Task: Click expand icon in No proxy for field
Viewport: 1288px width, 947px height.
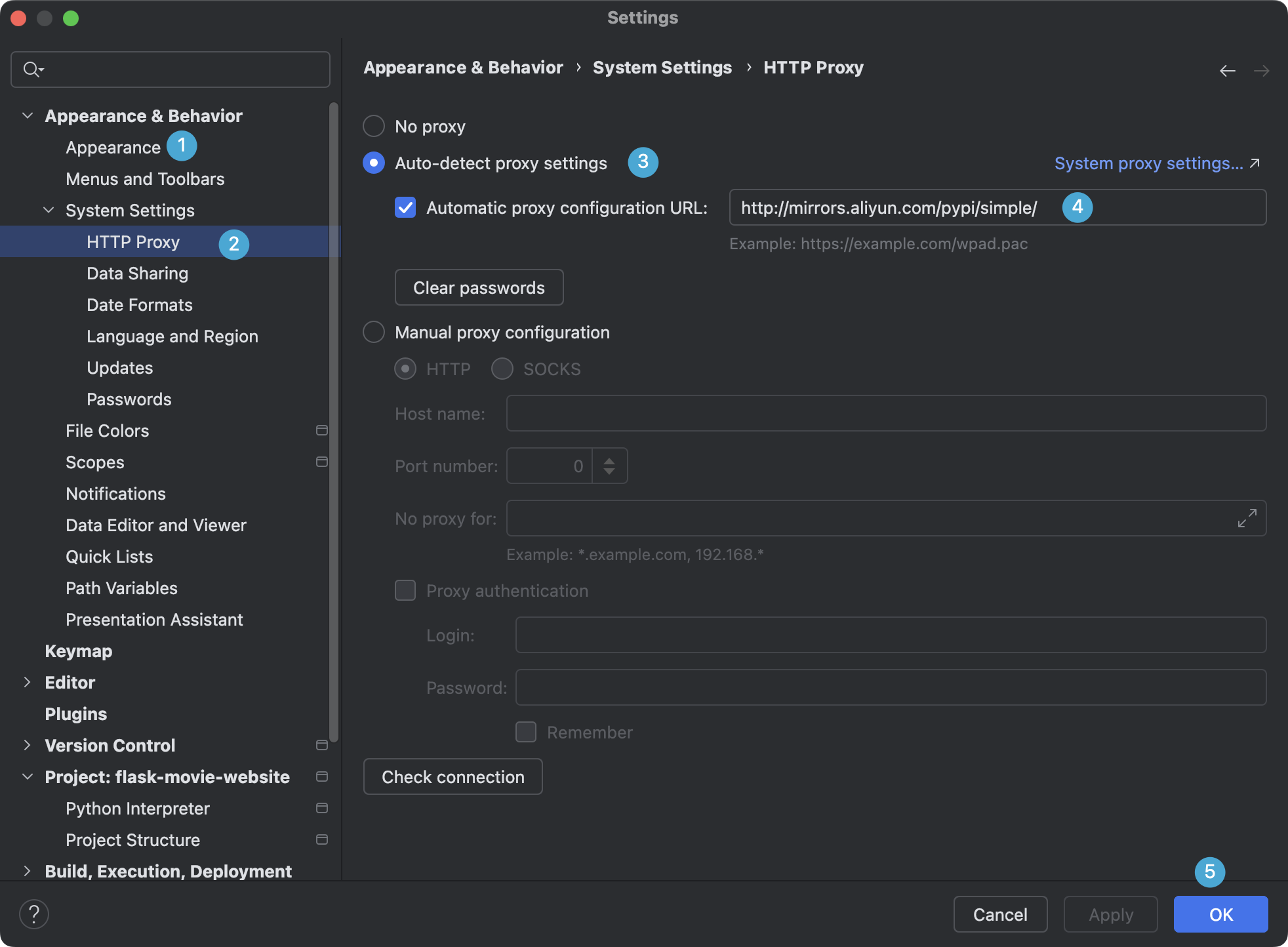Action: 1247,518
